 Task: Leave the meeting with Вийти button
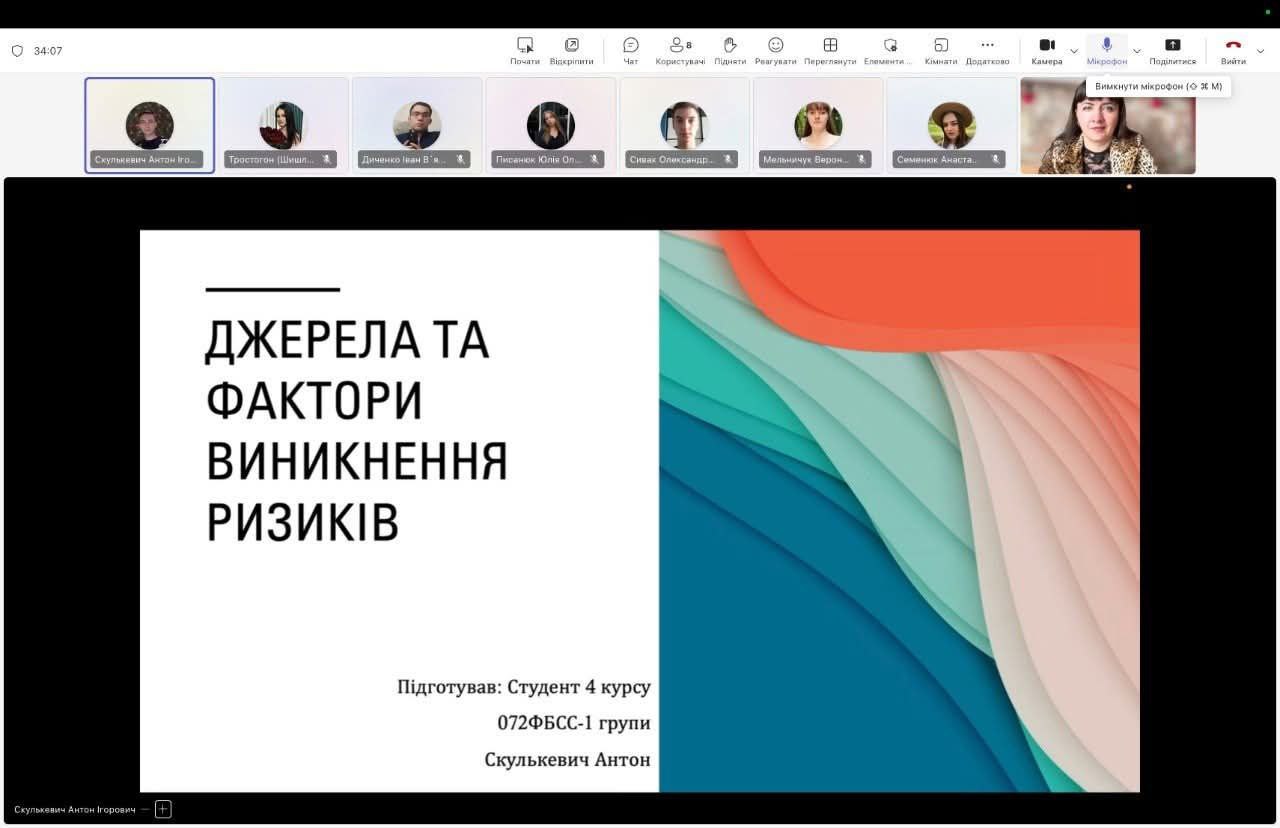[1233, 49]
